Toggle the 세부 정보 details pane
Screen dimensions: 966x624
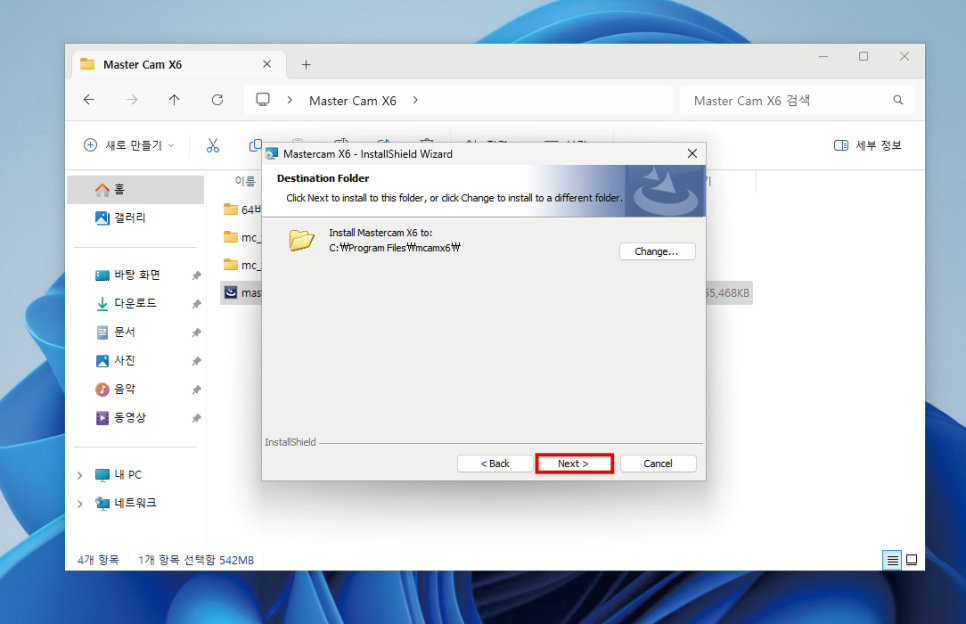click(867, 145)
